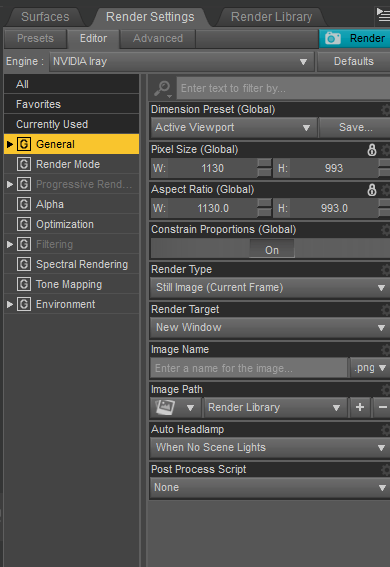Click the Aspect Ratio width value 1130.0
Viewport: 390px width, 567px height.
click(x=213, y=209)
